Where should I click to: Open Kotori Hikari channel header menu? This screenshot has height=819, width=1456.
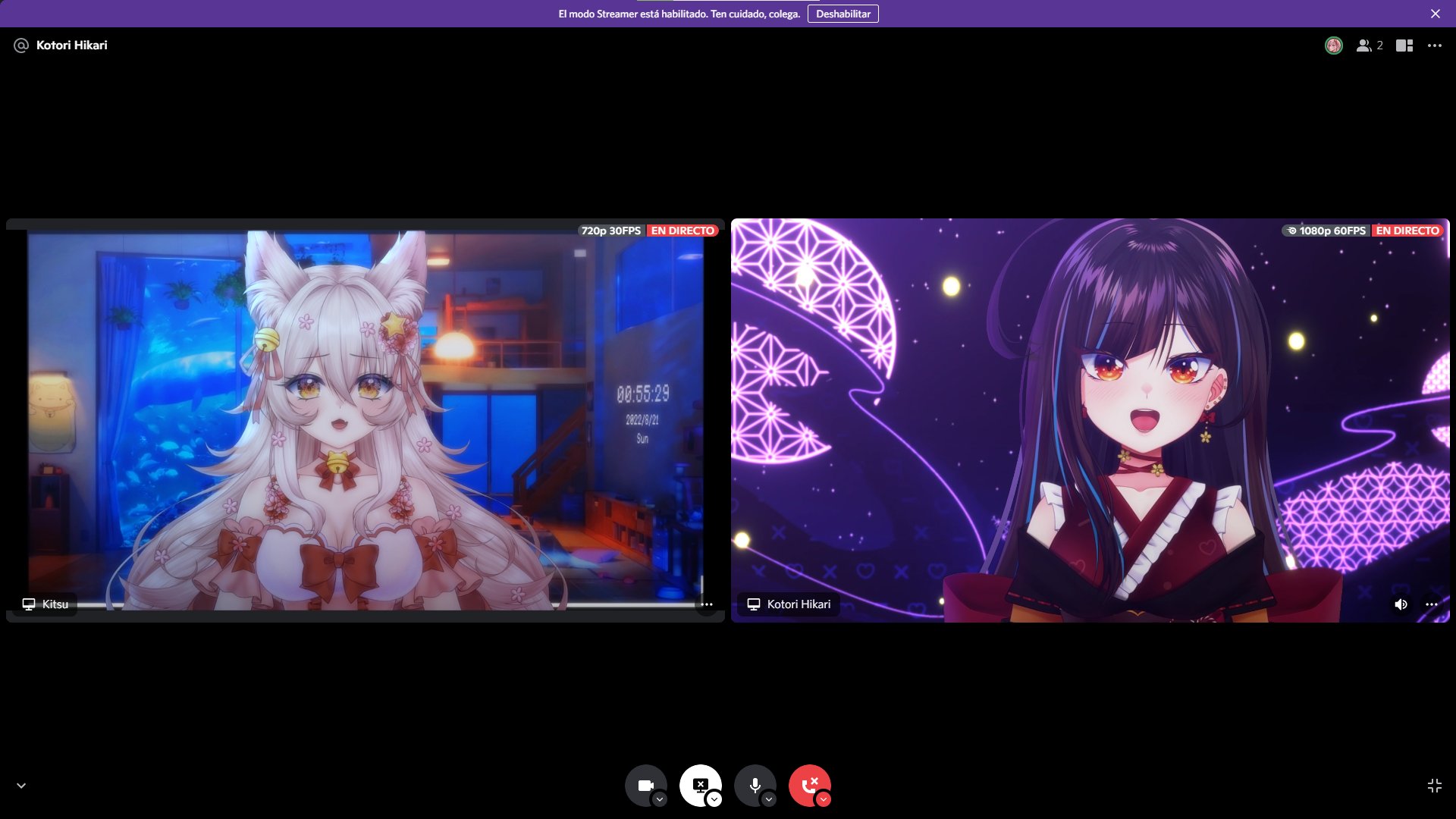[71, 45]
